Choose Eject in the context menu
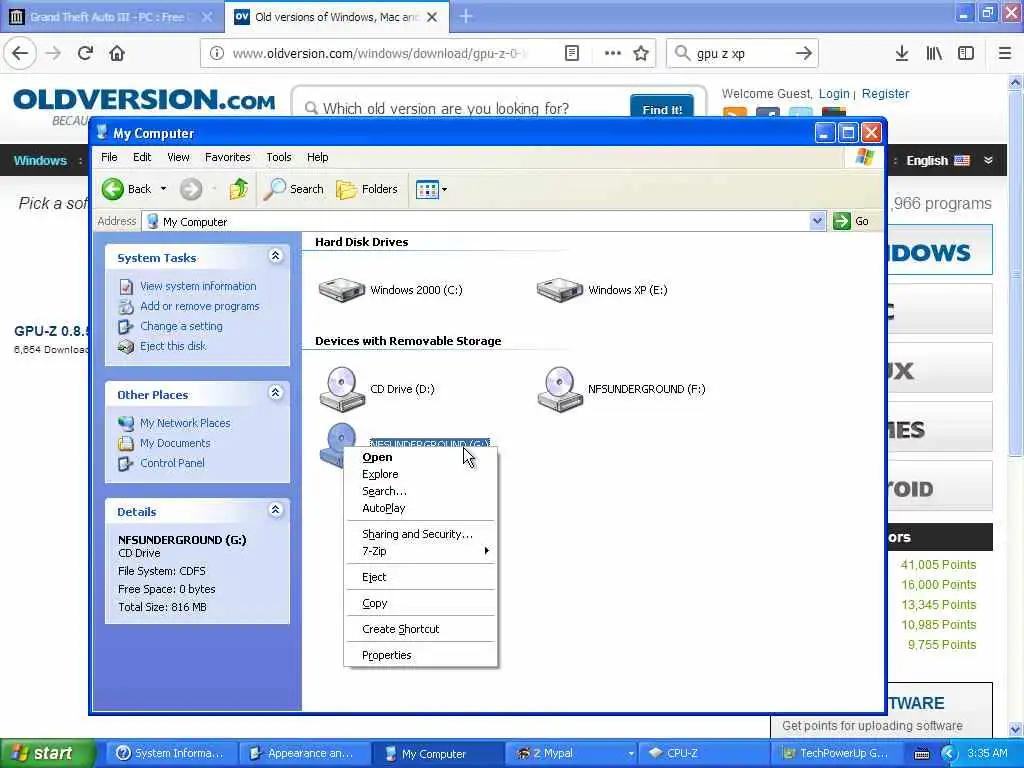Viewport: 1024px width, 768px height. pos(421,577)
